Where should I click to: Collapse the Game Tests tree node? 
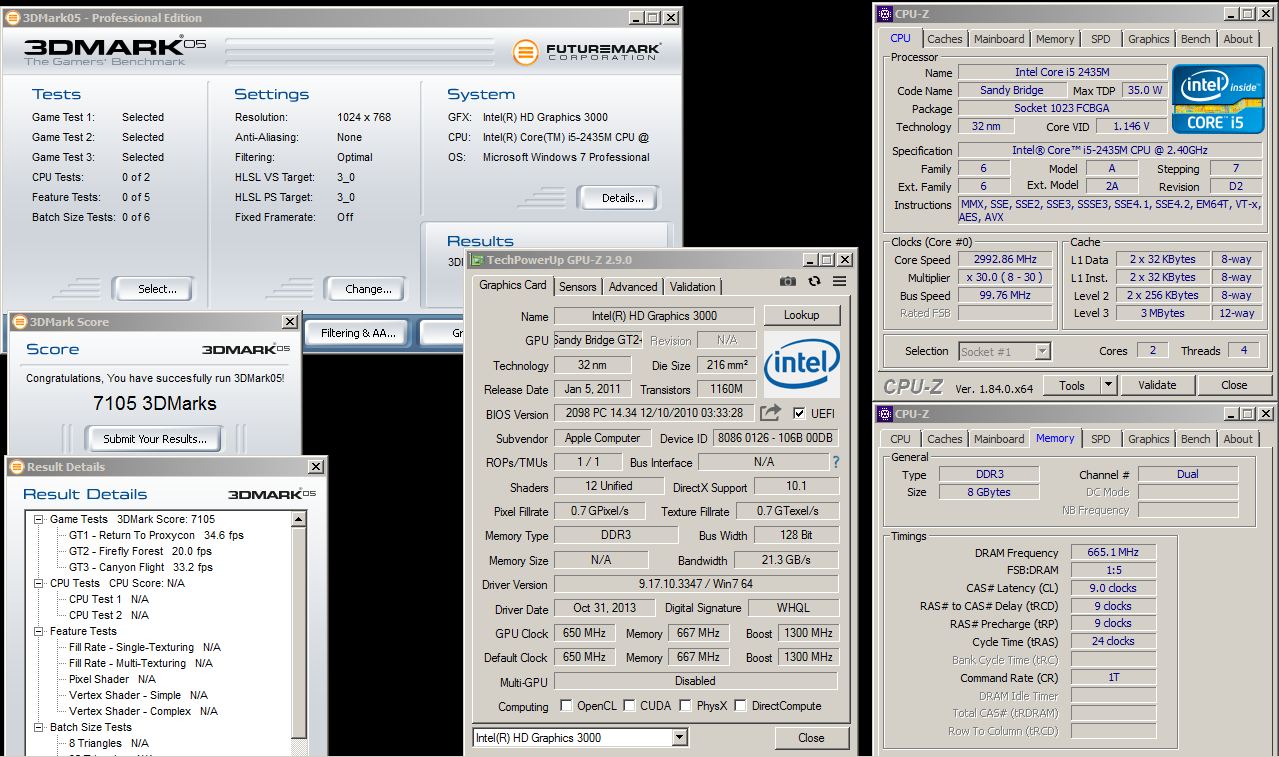pyautogui.click(x=39, y=519)
